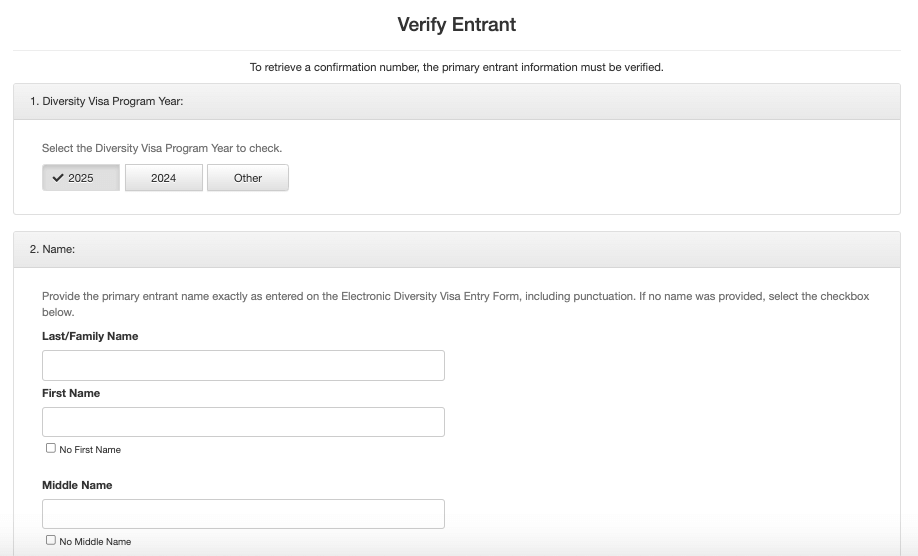
Task: Tick the No First Name checkbox
Action: [x=51, y=449]
